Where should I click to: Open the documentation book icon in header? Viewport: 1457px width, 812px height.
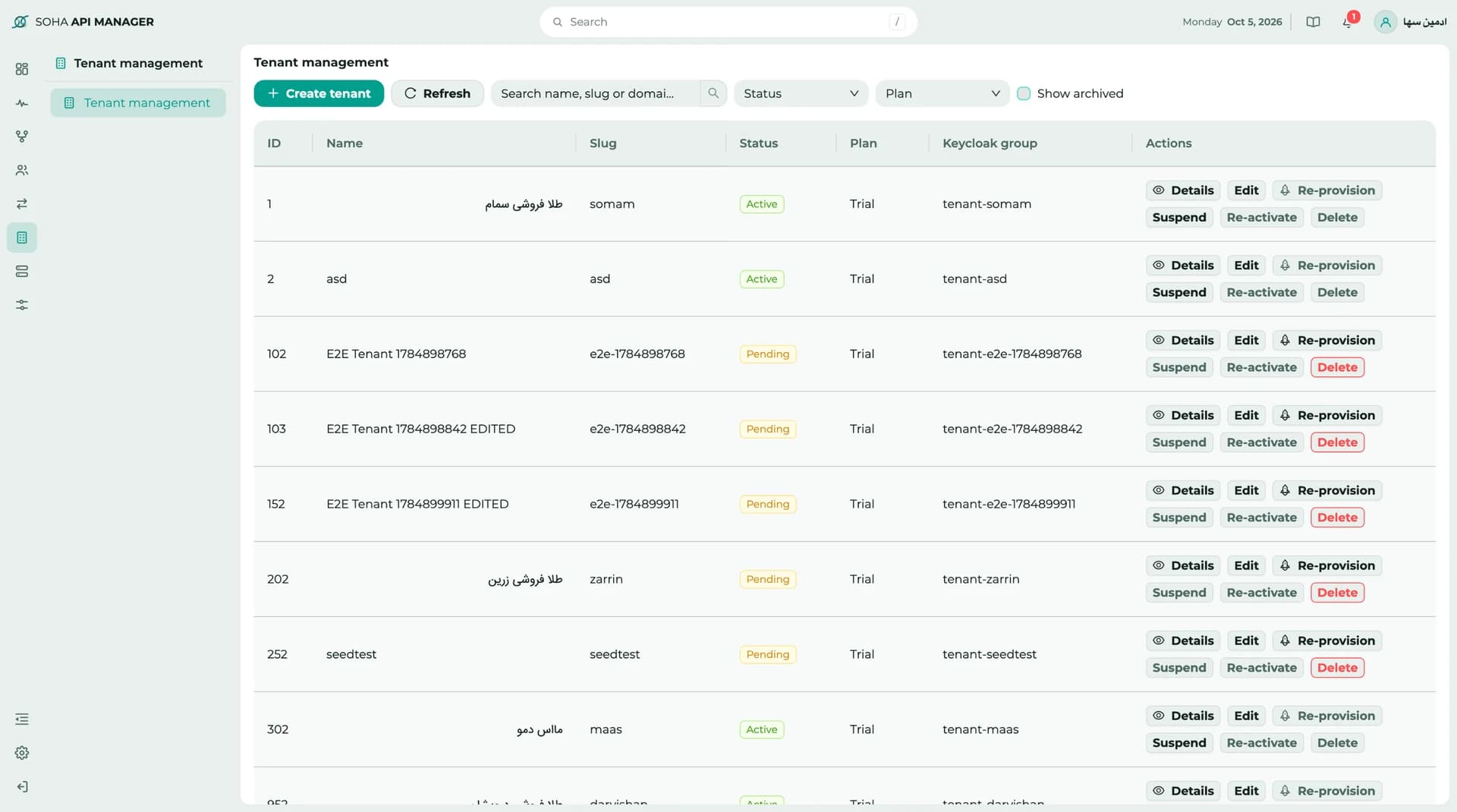click(x=1313, y=22)
